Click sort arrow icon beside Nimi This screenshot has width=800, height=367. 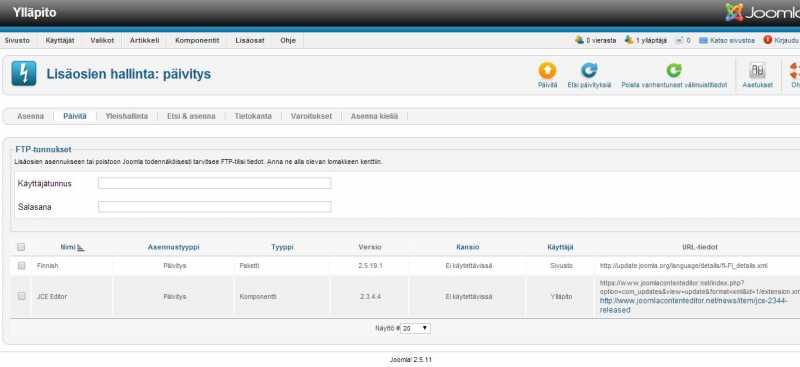pos(81,248)
